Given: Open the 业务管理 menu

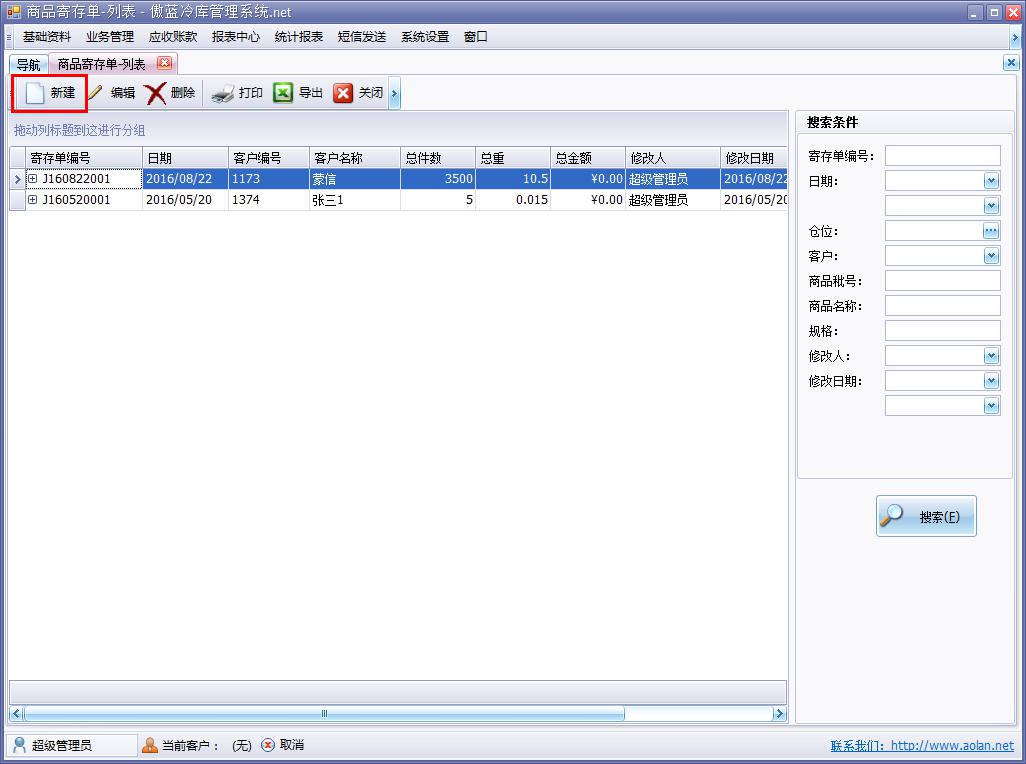Looking at the screenshot, I should click(x=110, y=37).
